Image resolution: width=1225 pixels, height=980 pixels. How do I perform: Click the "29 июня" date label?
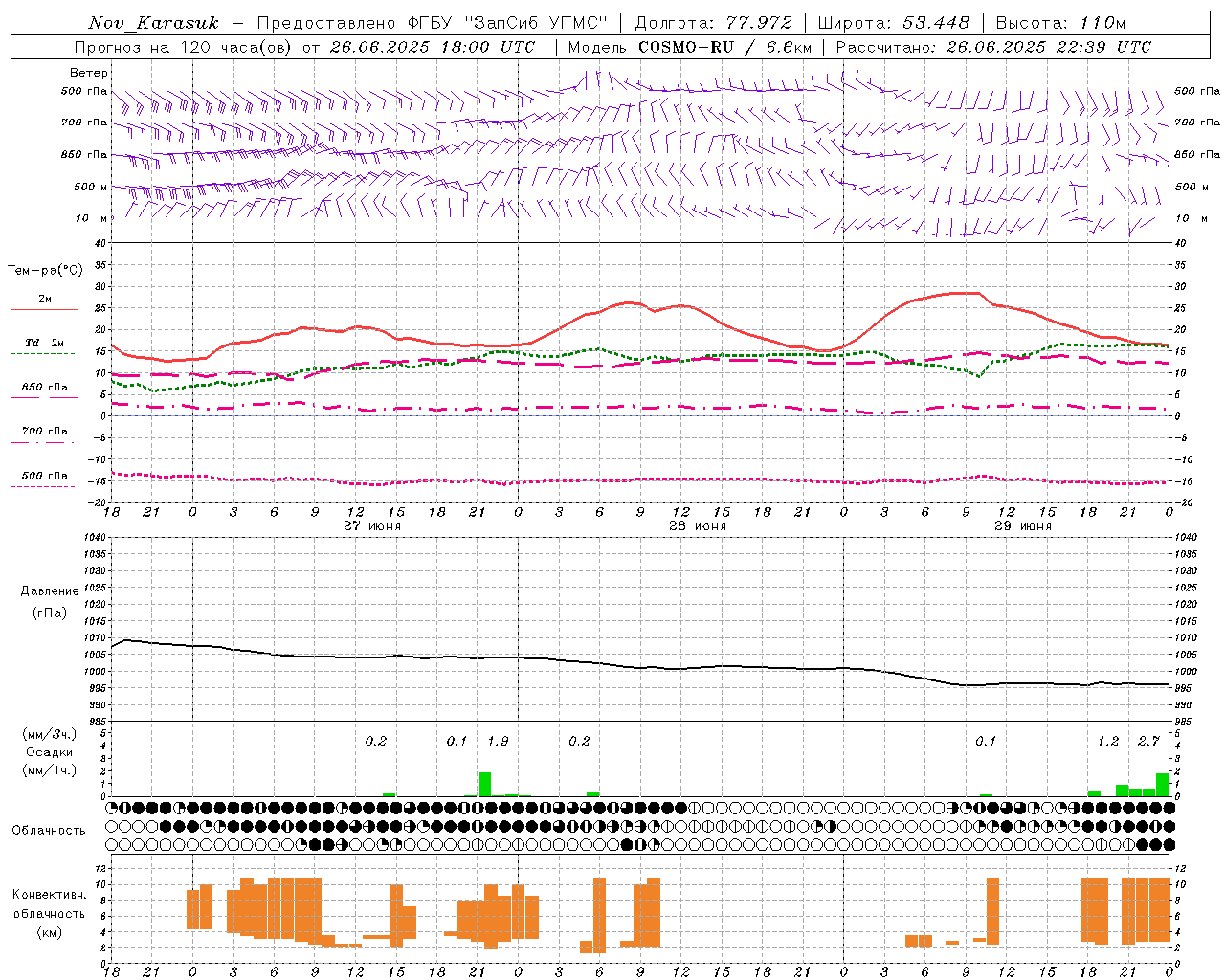click(1023, 526)
